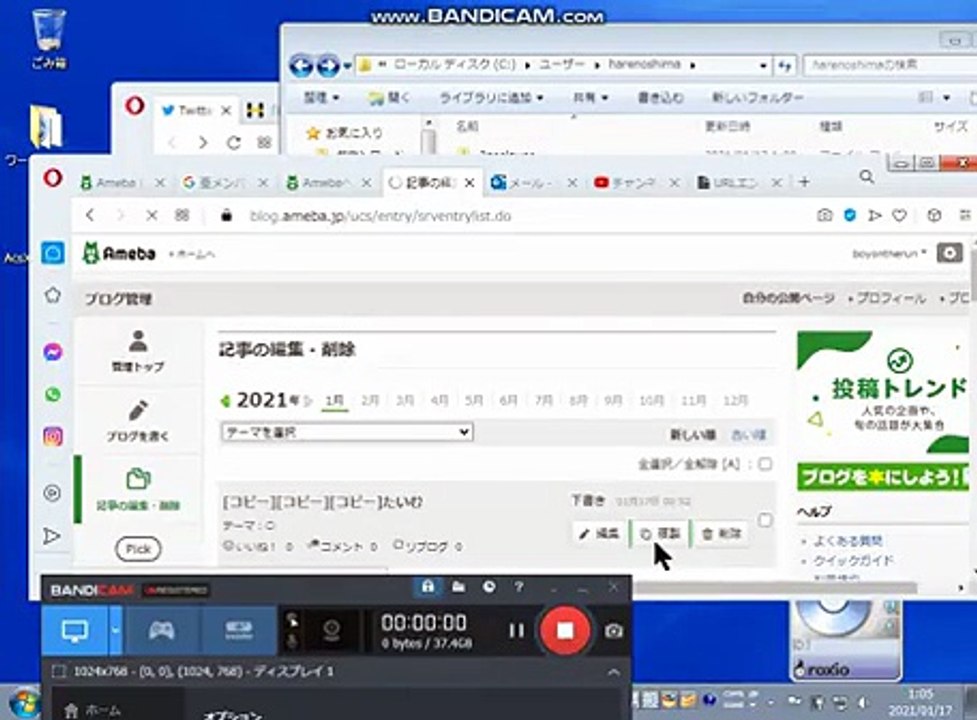Image resolution: width=977 pixels, height=720 pixels.
Task: Open 整理 dropdown in Explorer window
Action: point(321,97)
